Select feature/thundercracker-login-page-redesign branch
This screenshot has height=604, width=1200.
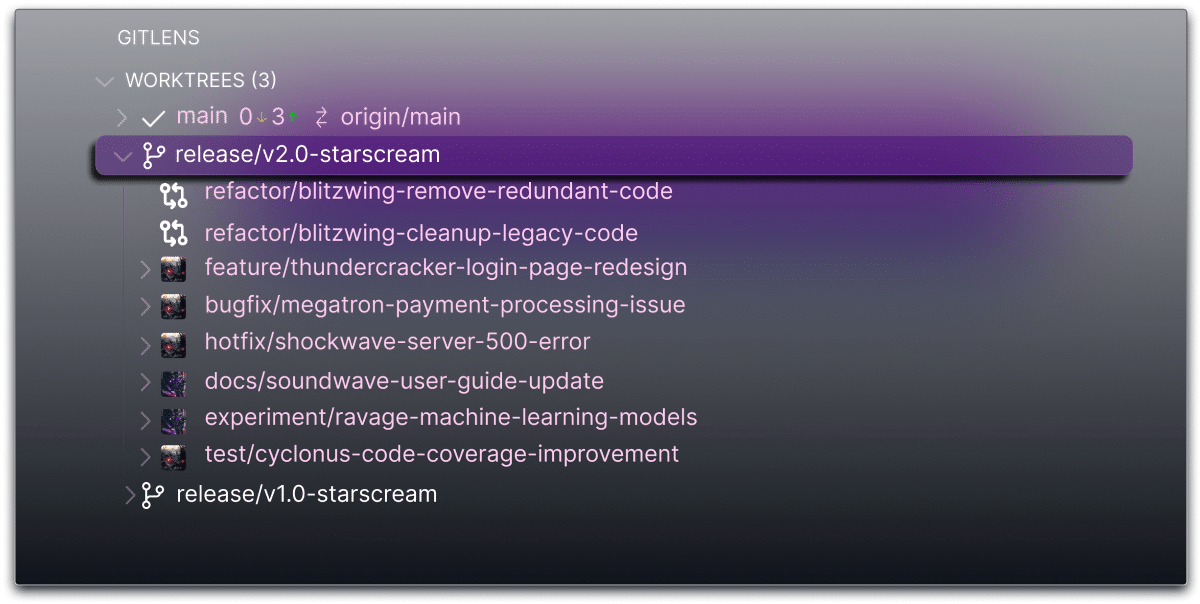(445, 268)
